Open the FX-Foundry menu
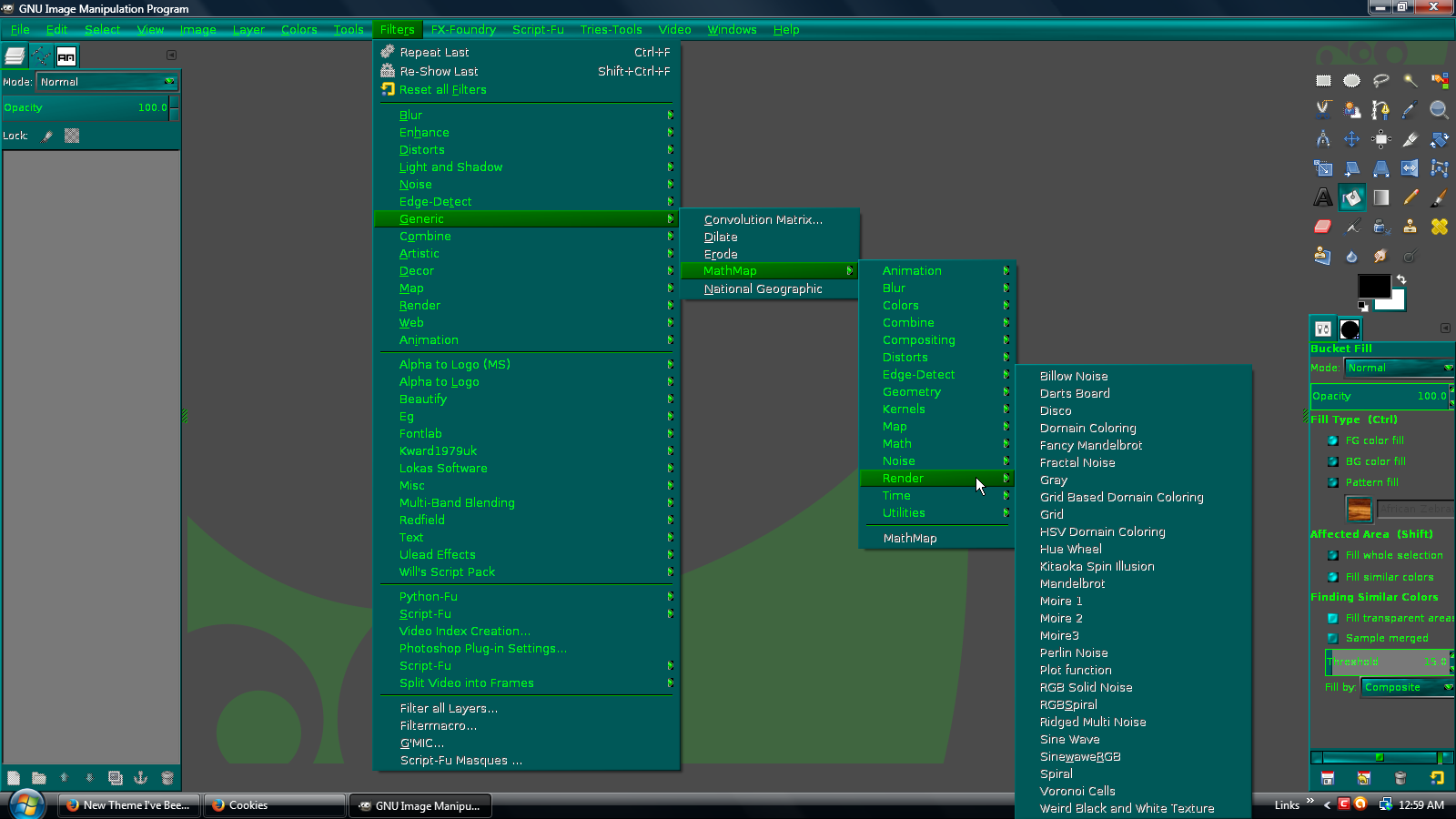Screen dimensions: 1456x819 pyautogui.click(x=463, y=30)
